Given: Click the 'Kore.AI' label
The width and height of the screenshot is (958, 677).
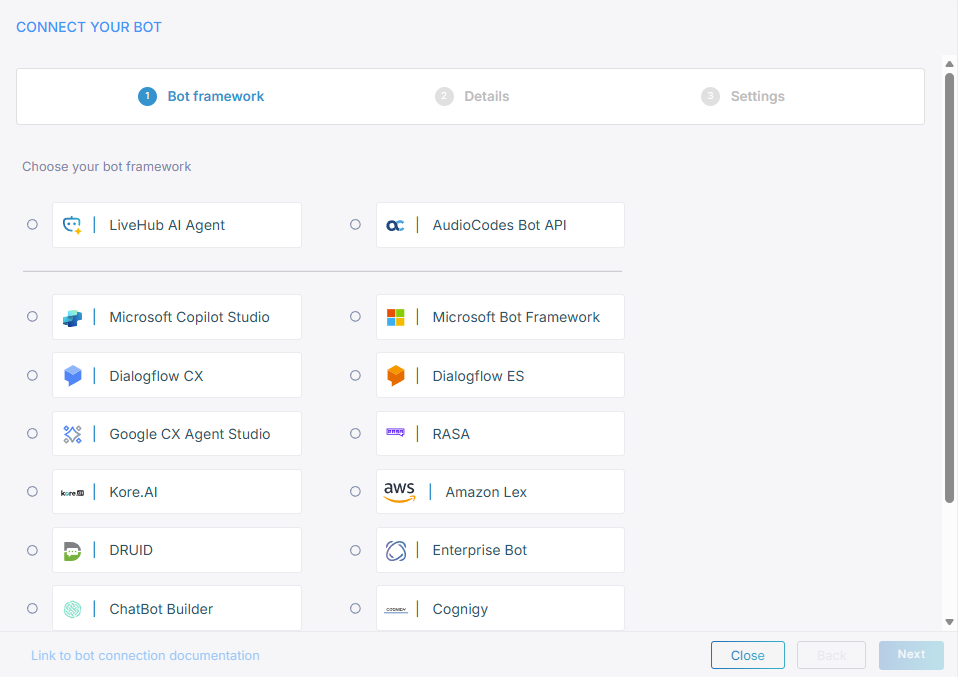Looking at the screenshot, I should pos(133,492).
